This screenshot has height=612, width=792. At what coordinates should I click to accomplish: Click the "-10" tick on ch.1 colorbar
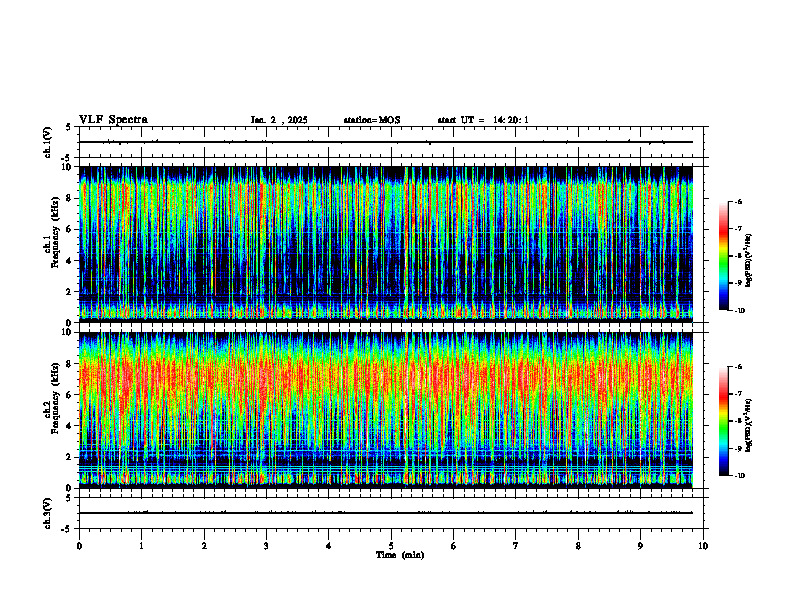coord(740,311)
